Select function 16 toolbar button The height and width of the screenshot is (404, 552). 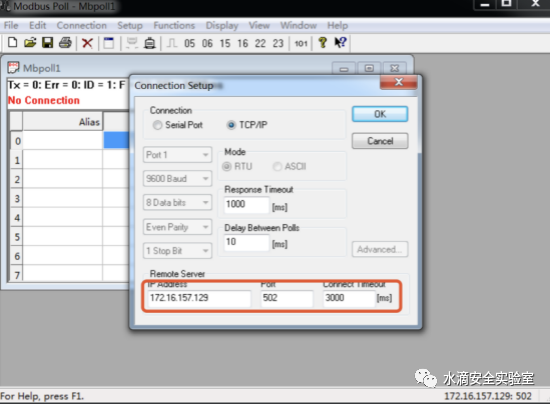pyautogui.click(x=243, y=43)
